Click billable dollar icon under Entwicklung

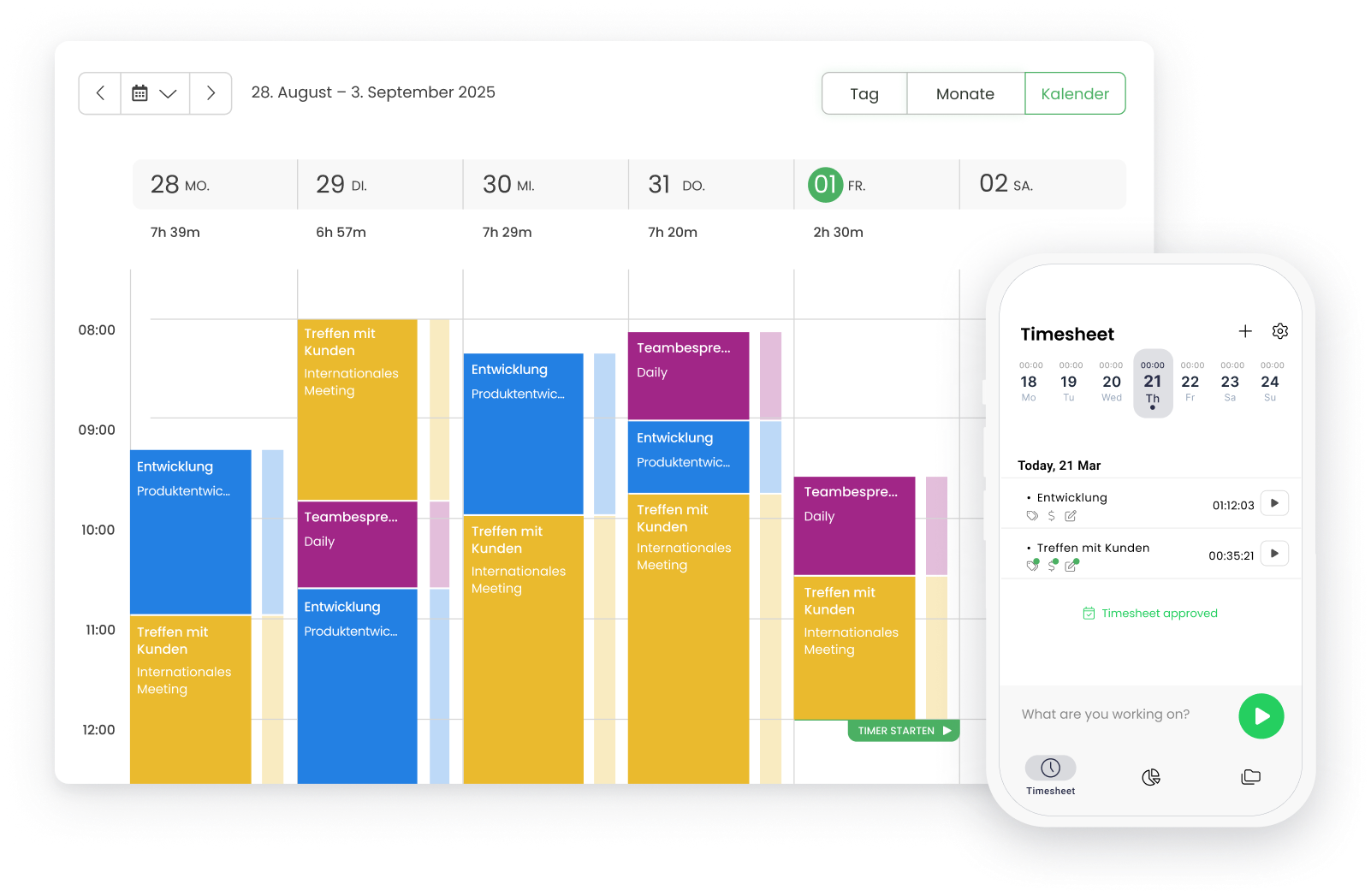[x=1052, y=516]
